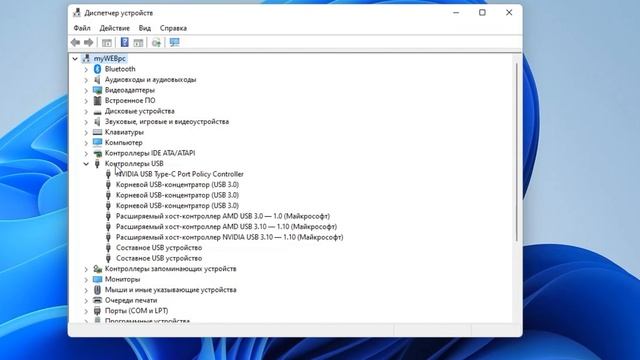The width and height of the screenshot is (640, 360).
Task: Select the first Корневой USB-концентратор (USB 3.0)
Action: tap(178, 184)
